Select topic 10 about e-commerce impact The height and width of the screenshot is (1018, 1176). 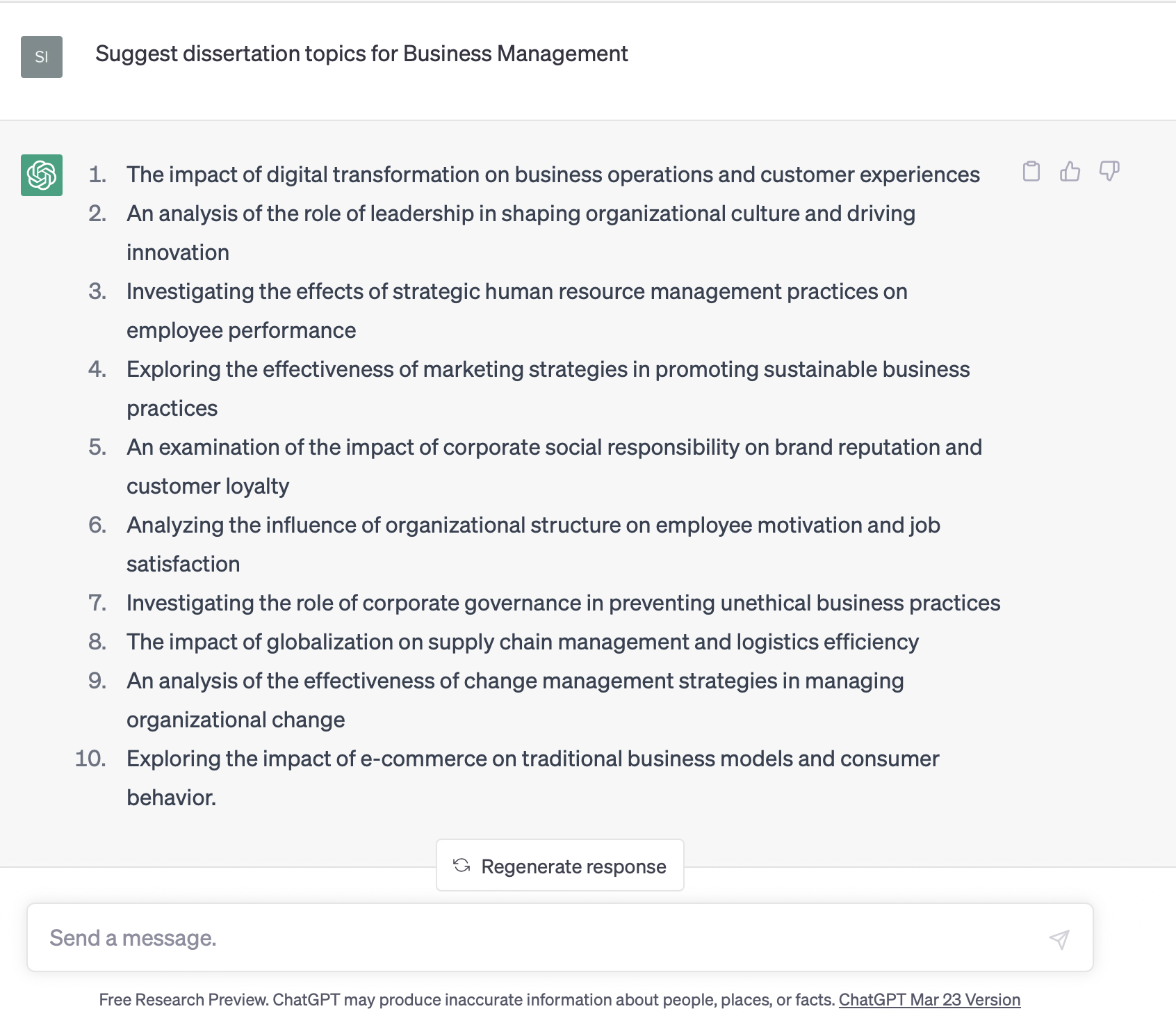(532, 759)
